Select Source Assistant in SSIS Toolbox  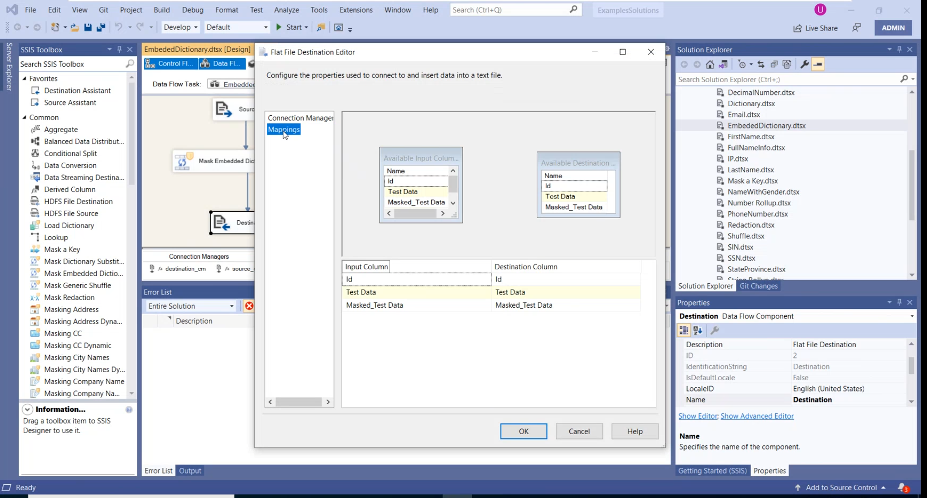[x=70, y=102]
